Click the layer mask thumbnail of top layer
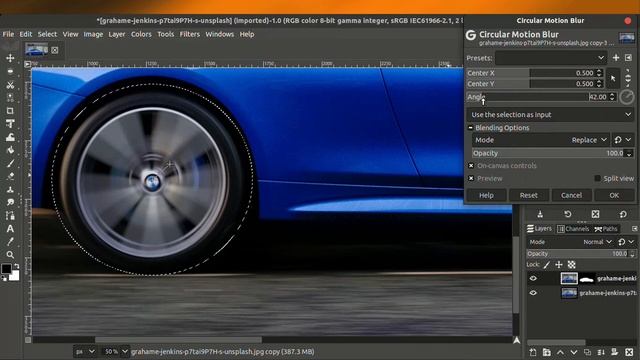Viewport: 640px width, 360px height. click(x=587, y=279)
